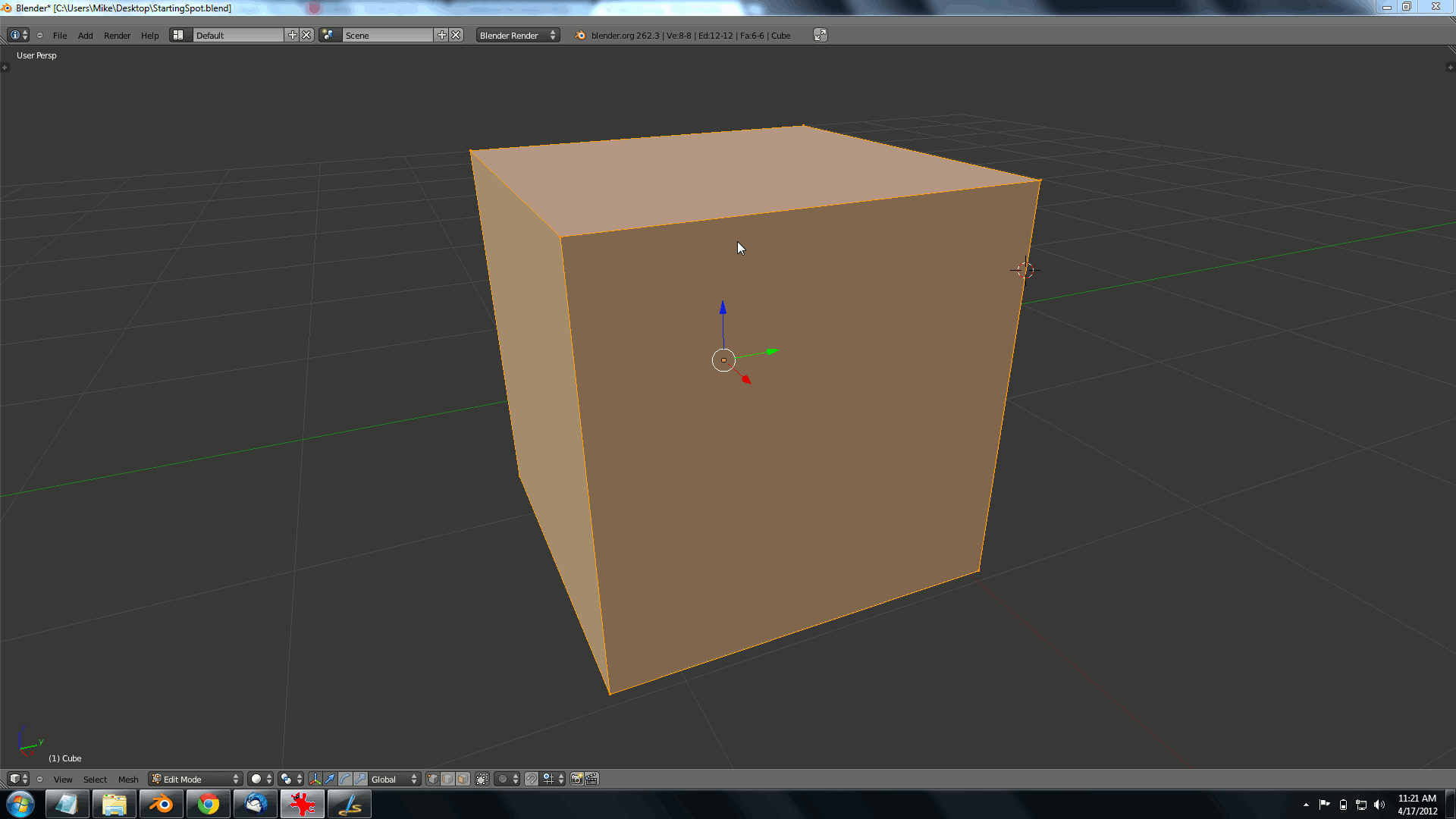The height and width of the screenshot is (819, 1456).
Task: Click the white manipulator center circle
Action: click(723, 360)
